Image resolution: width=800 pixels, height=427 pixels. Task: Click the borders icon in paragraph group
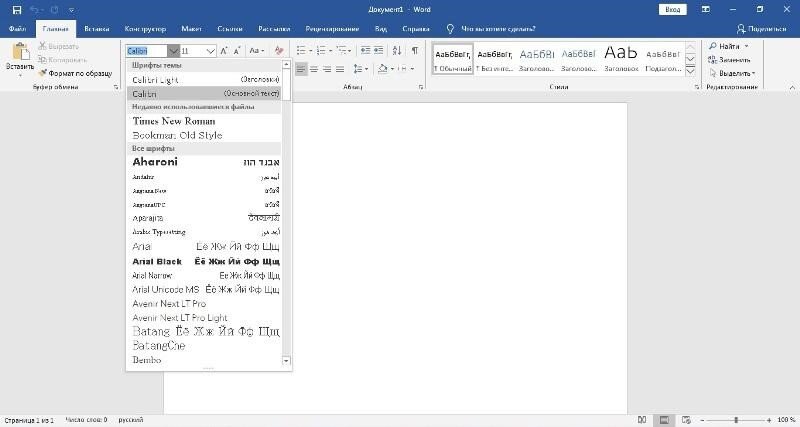pyautogui.click(x=403, y=69)
